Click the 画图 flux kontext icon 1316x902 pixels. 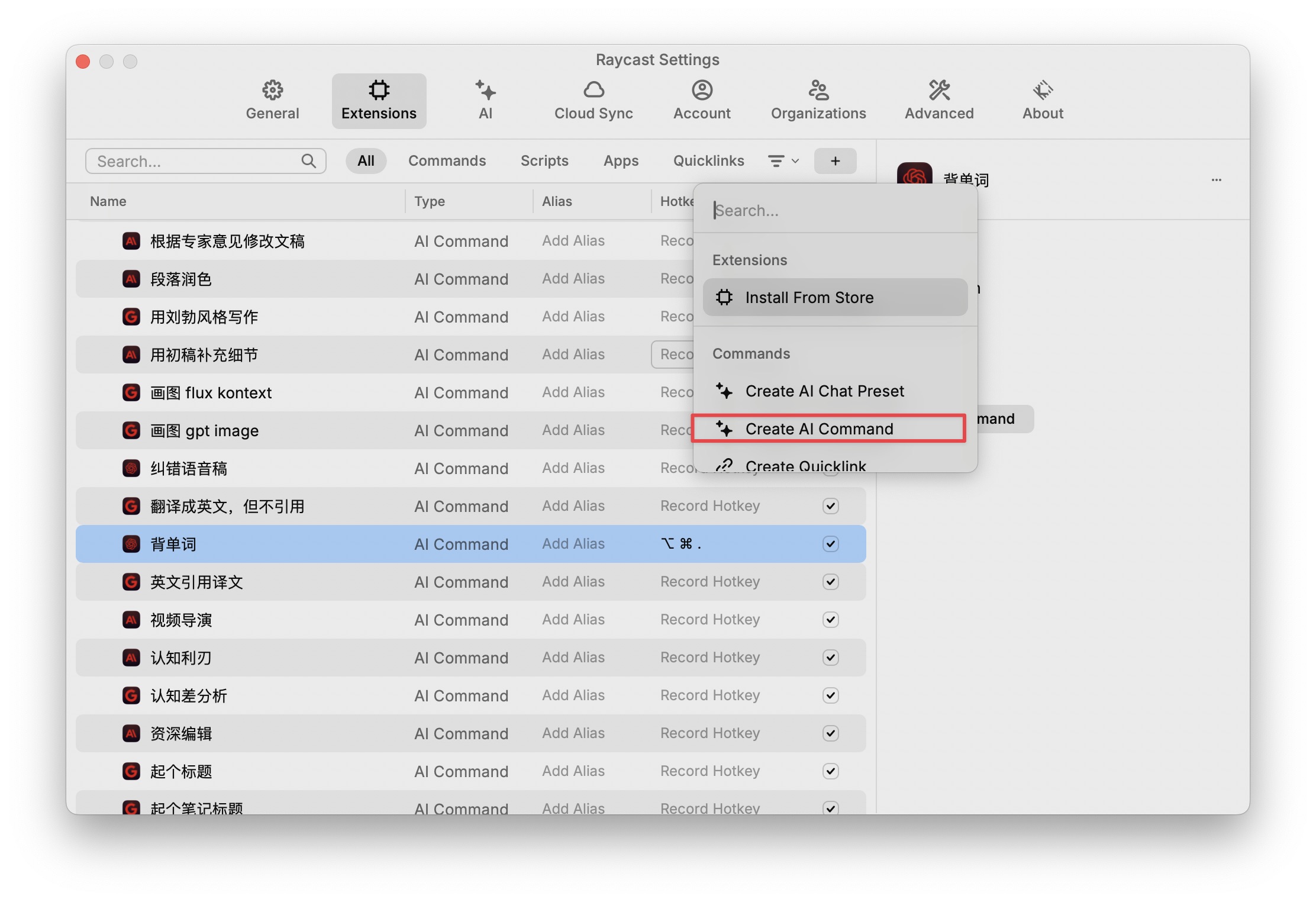(131, 392)
